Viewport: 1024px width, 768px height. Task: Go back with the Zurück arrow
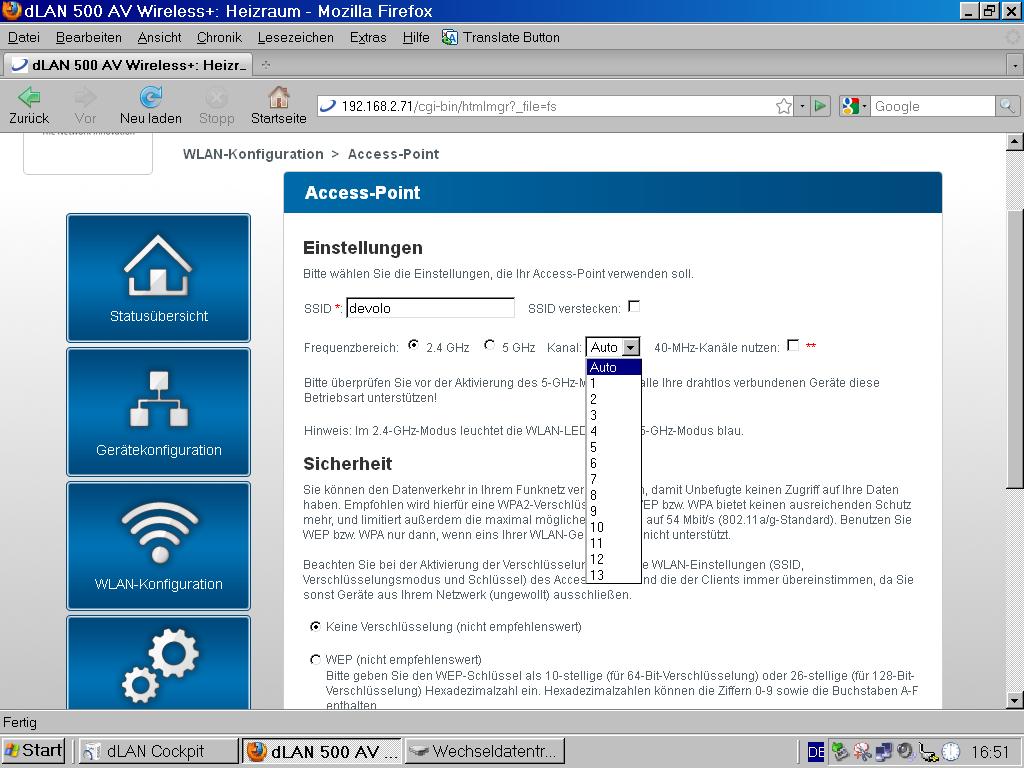pos(29,105)
